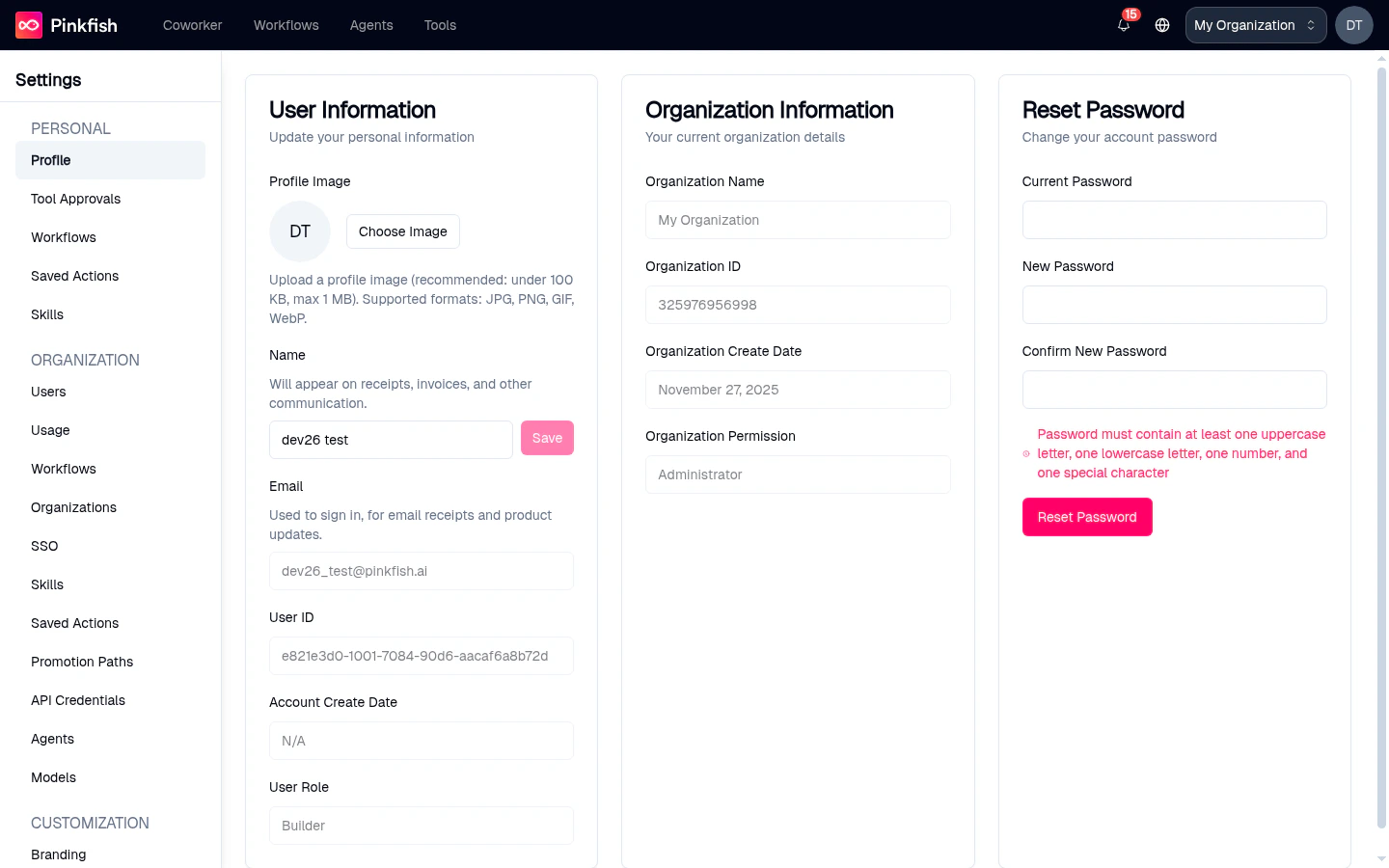Click the organization switcher chevron arrows
The height and width of the screenshot is (868, 1389).
point(1309,24)
